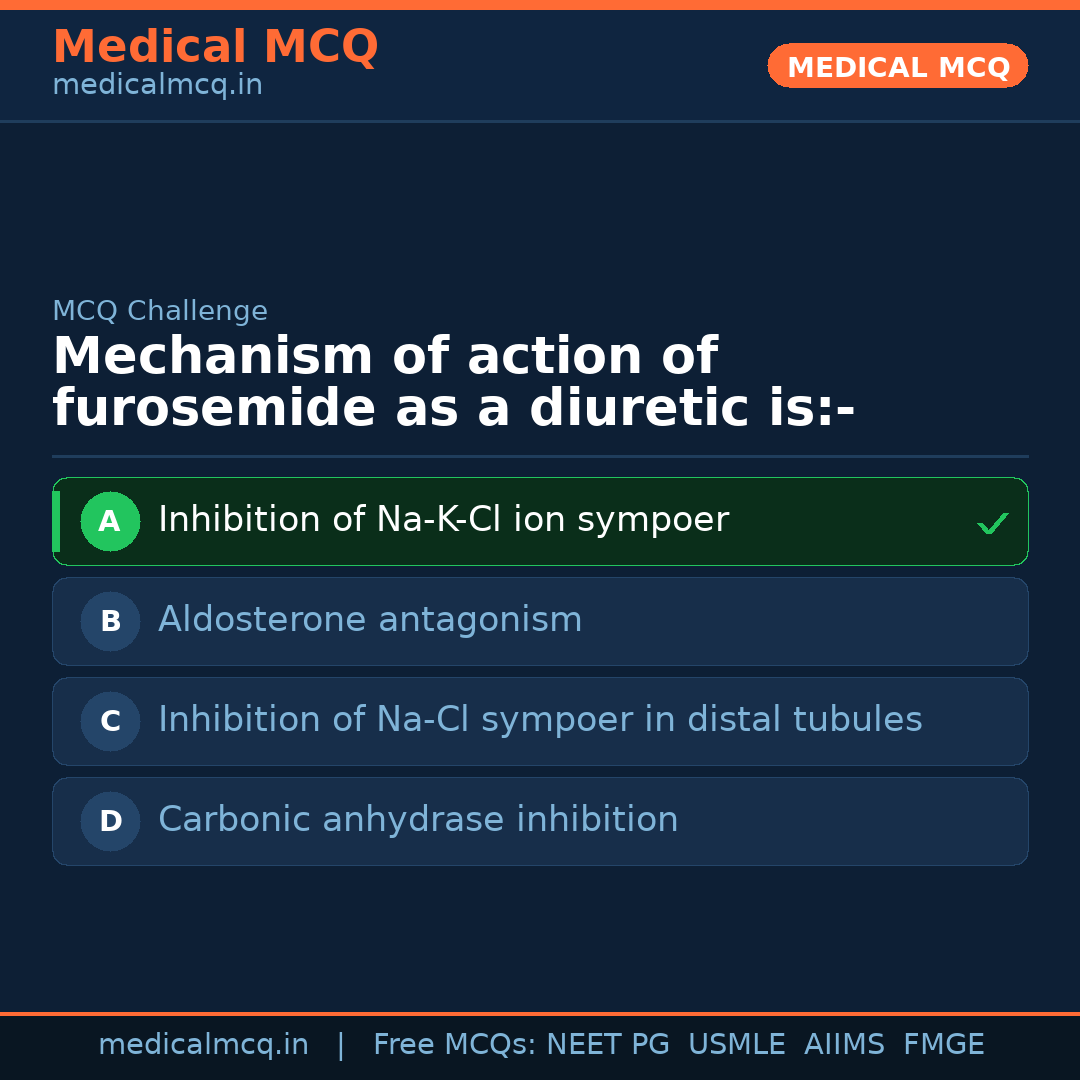Click the furosemide question heading
Viewport: 1080px width, 1080px height.
453,382
